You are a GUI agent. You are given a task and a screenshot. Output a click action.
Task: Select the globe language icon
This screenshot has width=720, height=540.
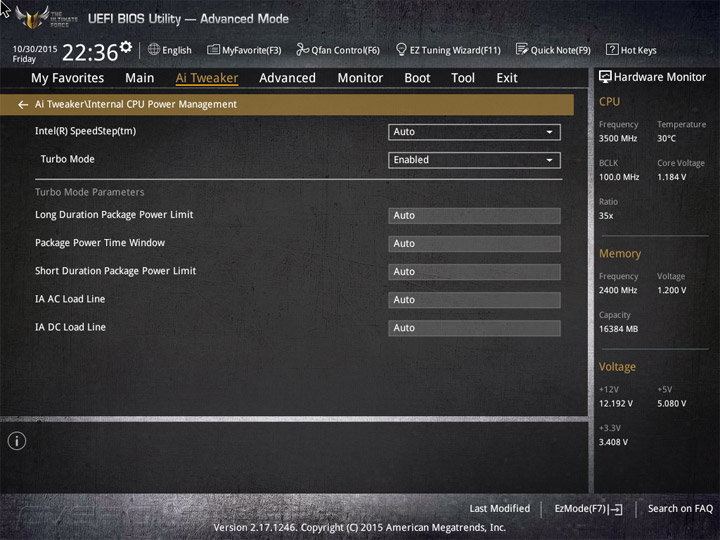(154, 49)
